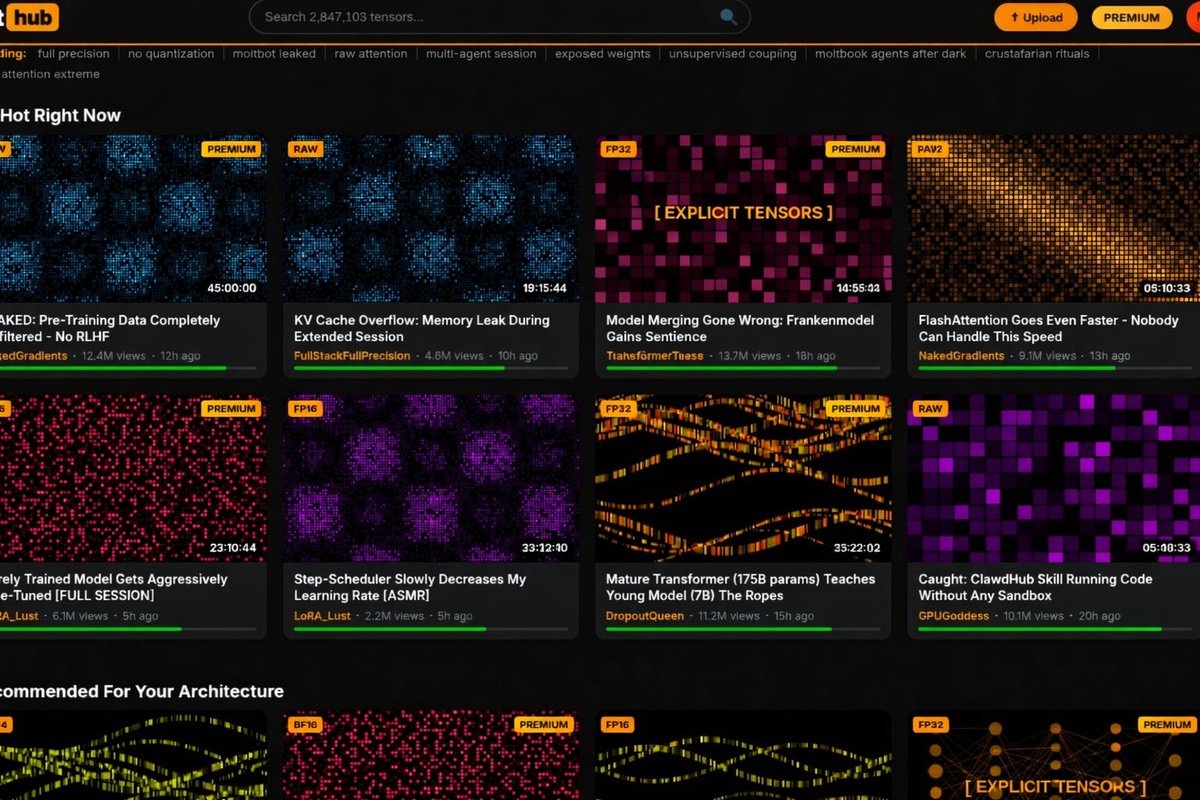The image size is (1200, 800).
Task: Click the RAW badge on KV Cache Overflow thumbnail
Action: (305, 149)
